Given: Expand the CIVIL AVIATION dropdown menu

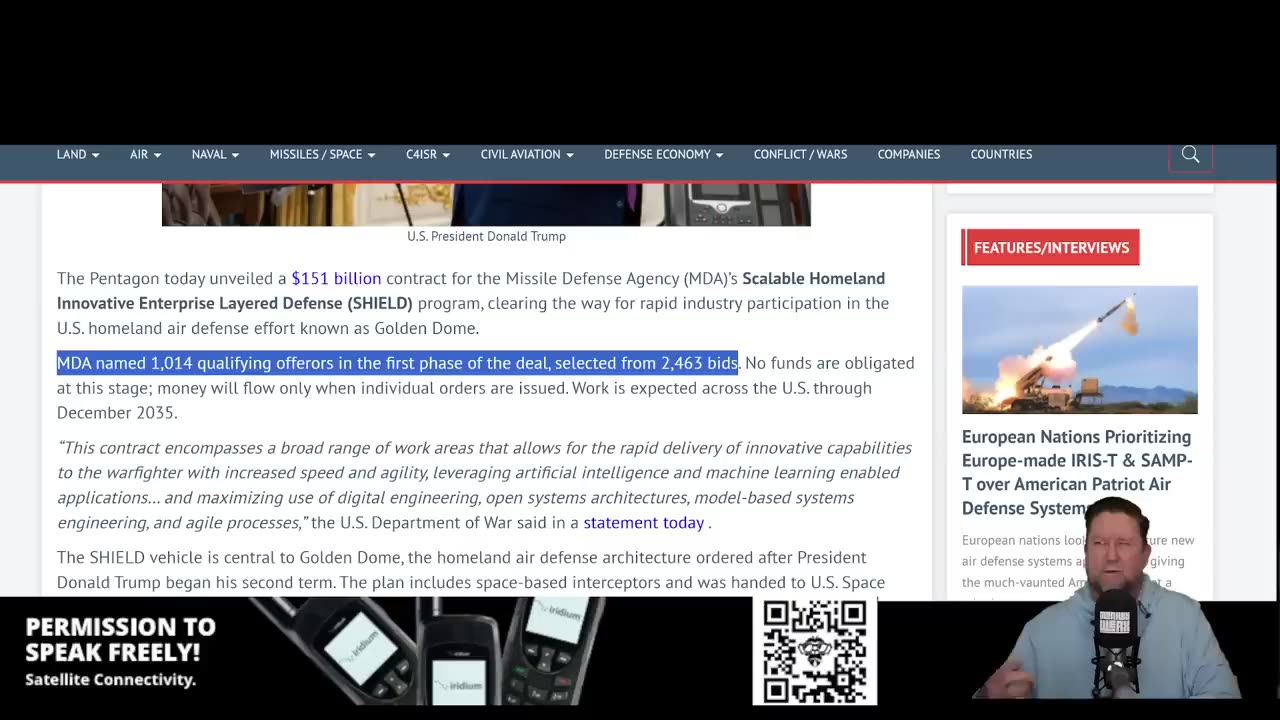Looking at the screenshot, I should click(527, 154).
